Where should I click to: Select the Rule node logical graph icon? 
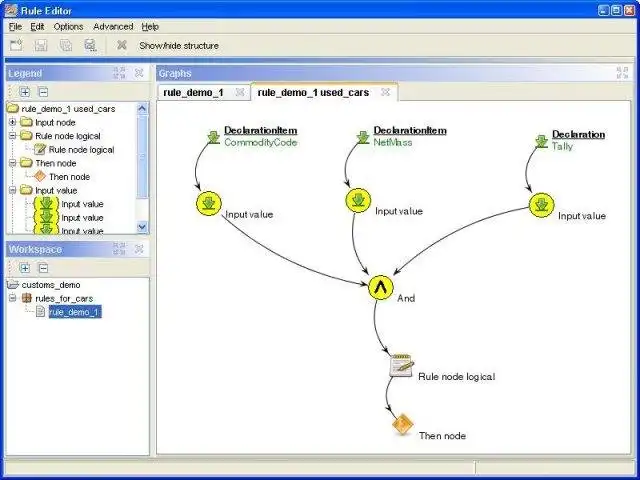pos(401,365)
